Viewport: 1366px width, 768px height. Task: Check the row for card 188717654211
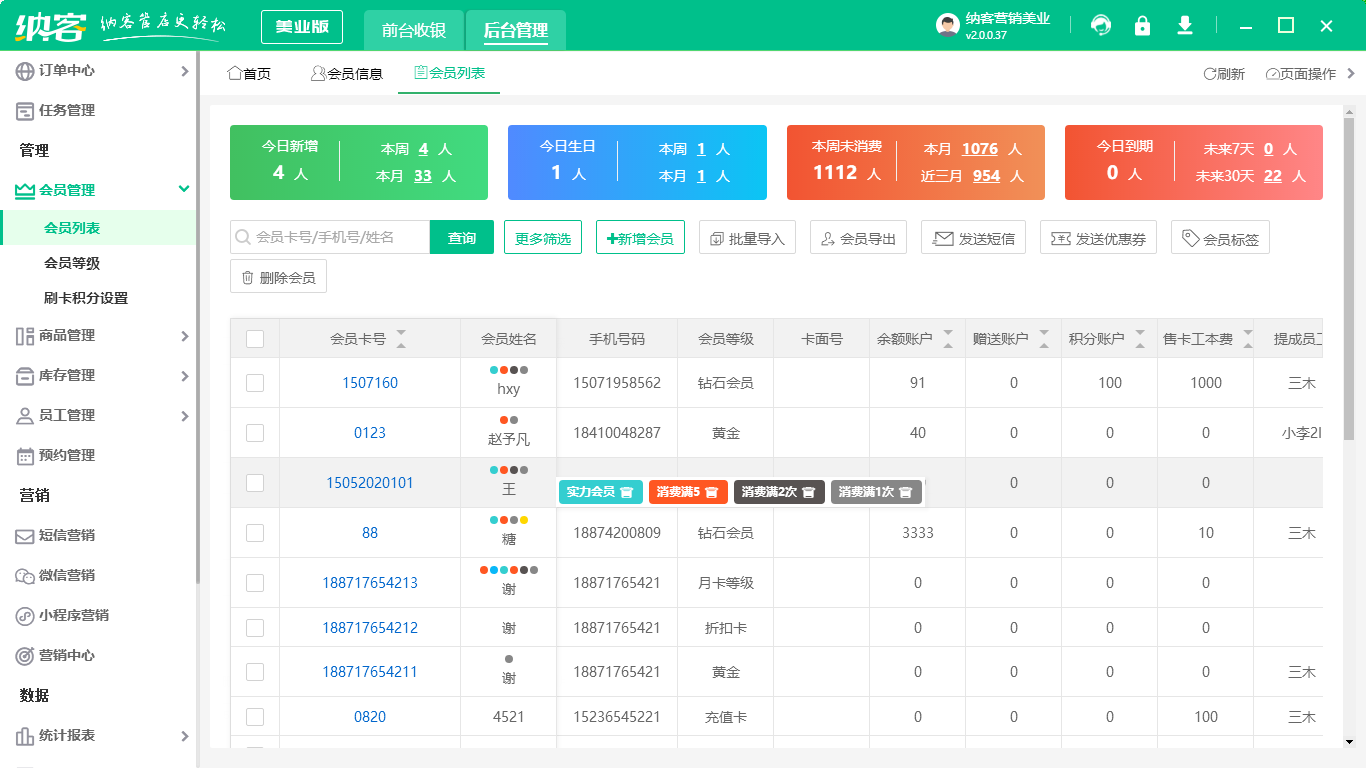click(x=255, y=672)
